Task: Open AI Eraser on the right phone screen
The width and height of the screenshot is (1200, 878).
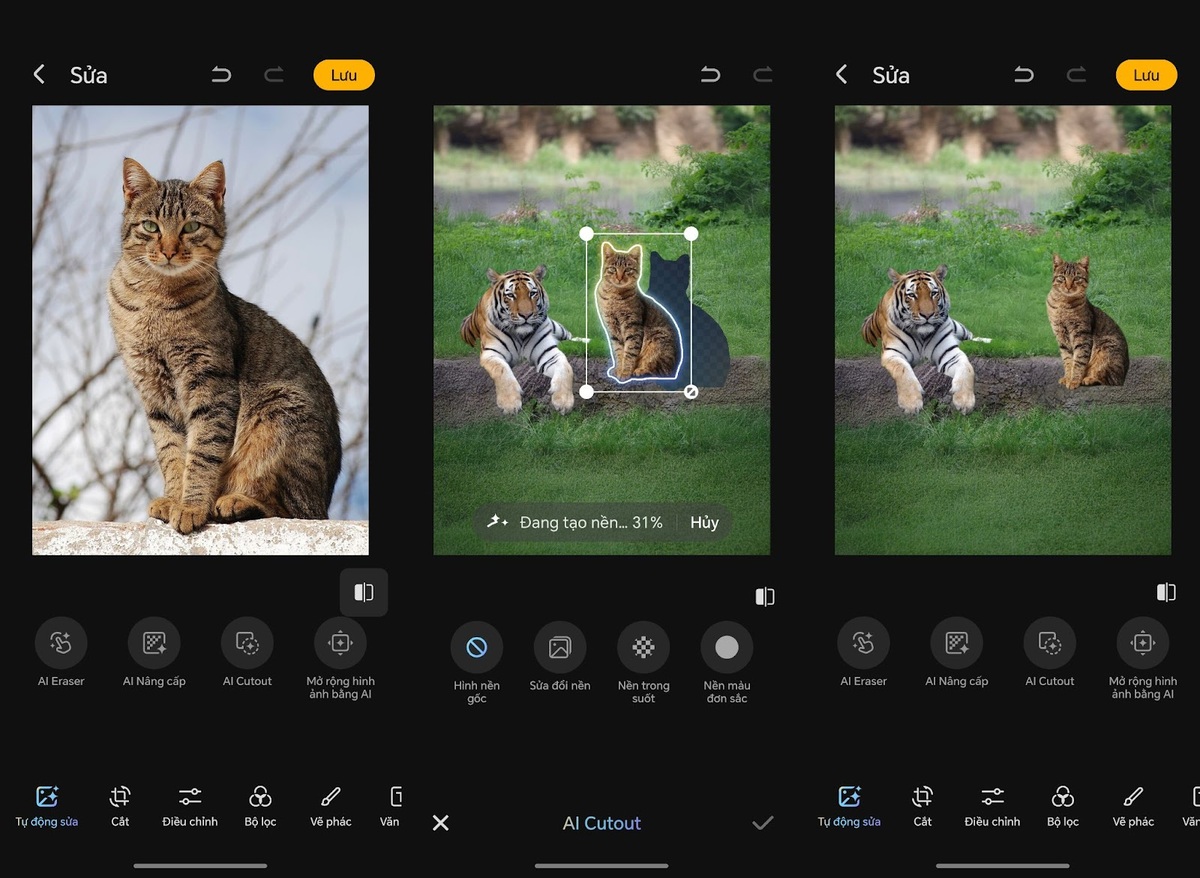Action: coord(864,653)
